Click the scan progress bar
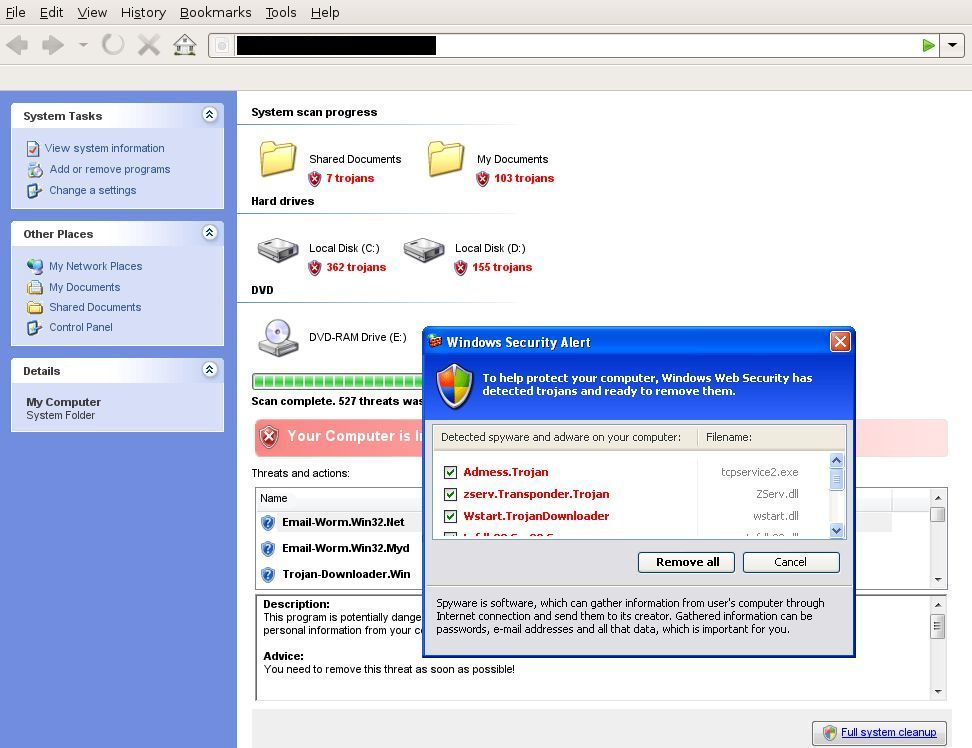The height and width of the screenshot is (748, 972). tap(337, 381)
